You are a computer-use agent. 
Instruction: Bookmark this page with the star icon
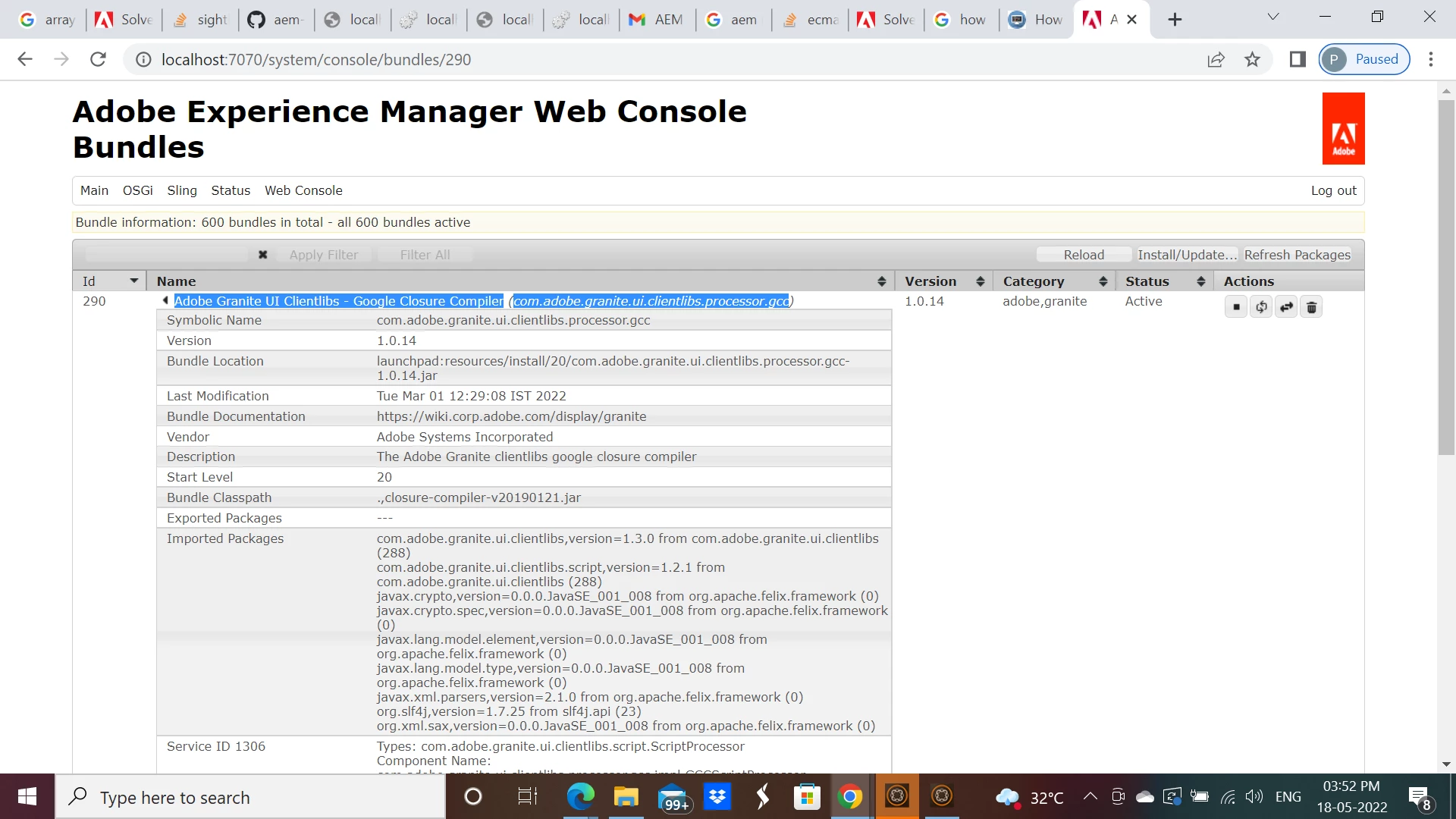1252,59
